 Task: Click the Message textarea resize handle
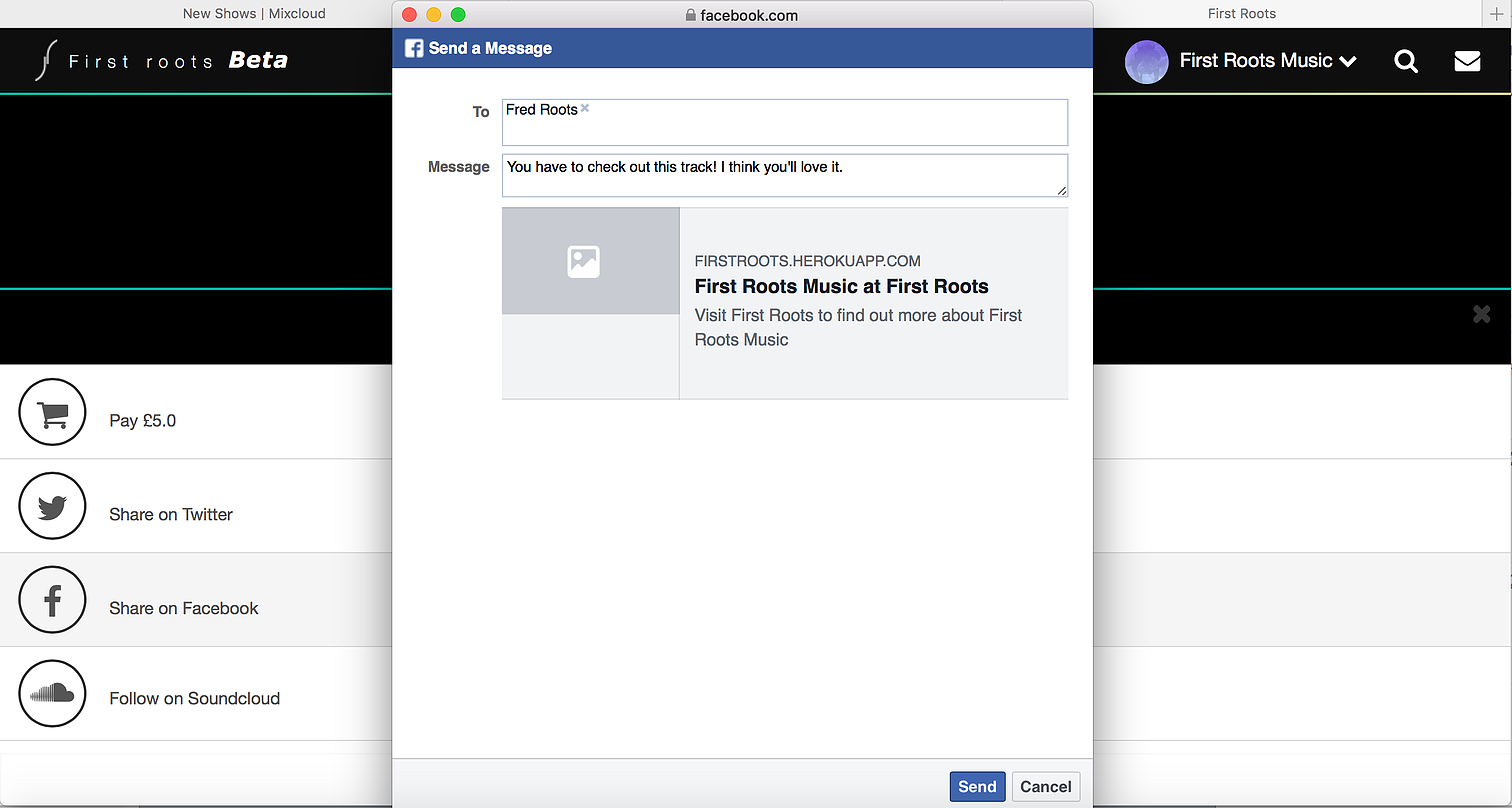pos(1061,190)
